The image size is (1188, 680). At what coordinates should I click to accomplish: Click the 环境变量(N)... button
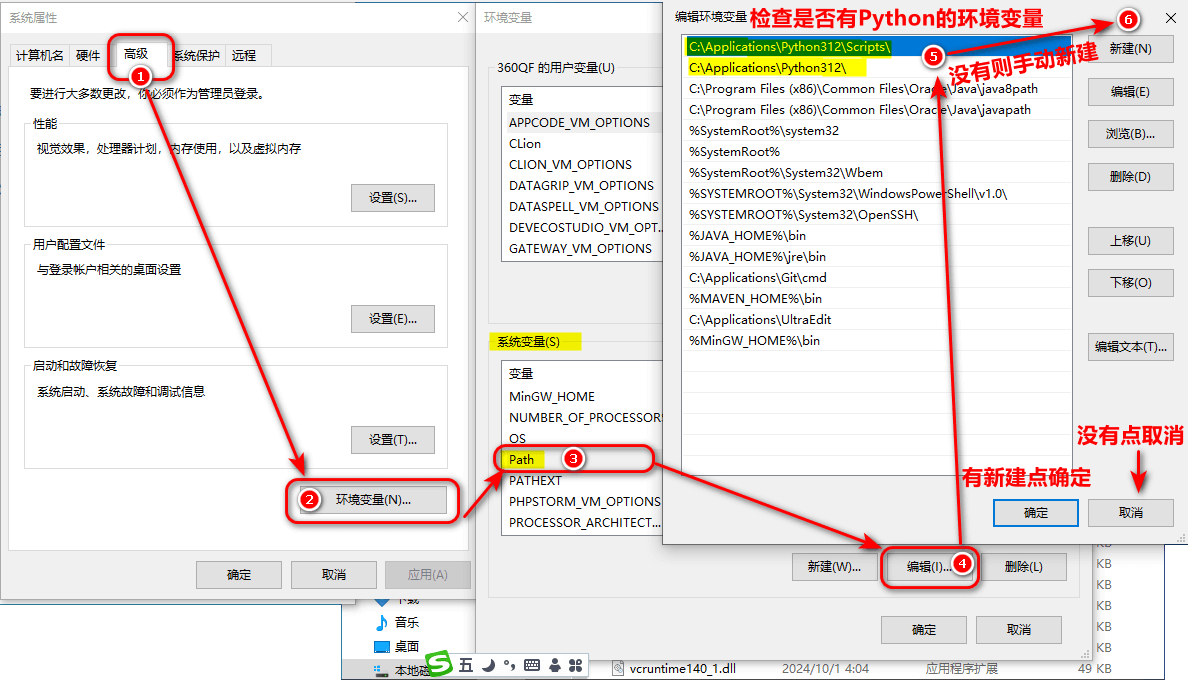(x=373, y=500)
